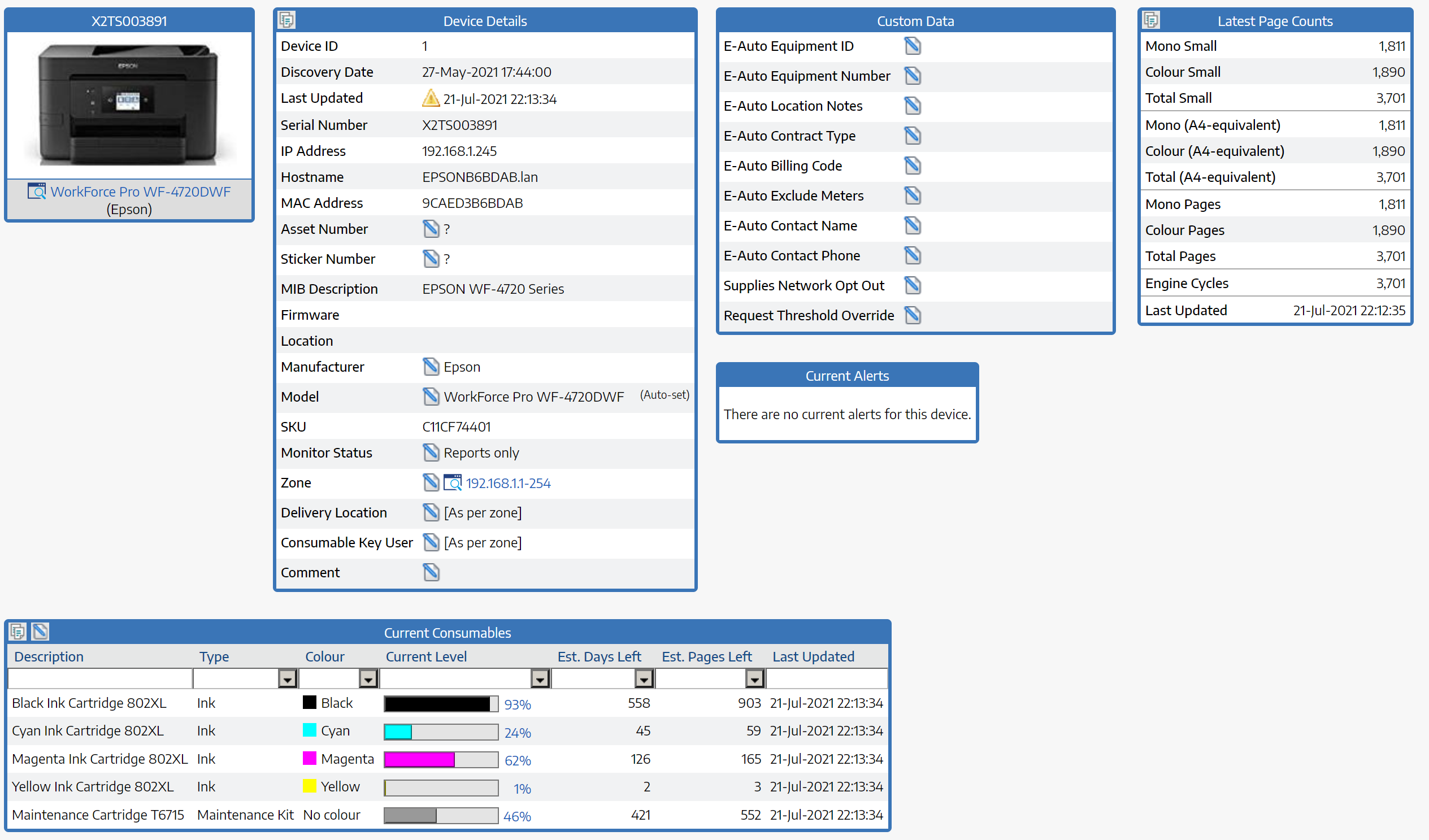Image resolution: width=1429 pixels, height=840 pixels.
Task: Click the Epson printer thumbnail image
Action: 129,105
